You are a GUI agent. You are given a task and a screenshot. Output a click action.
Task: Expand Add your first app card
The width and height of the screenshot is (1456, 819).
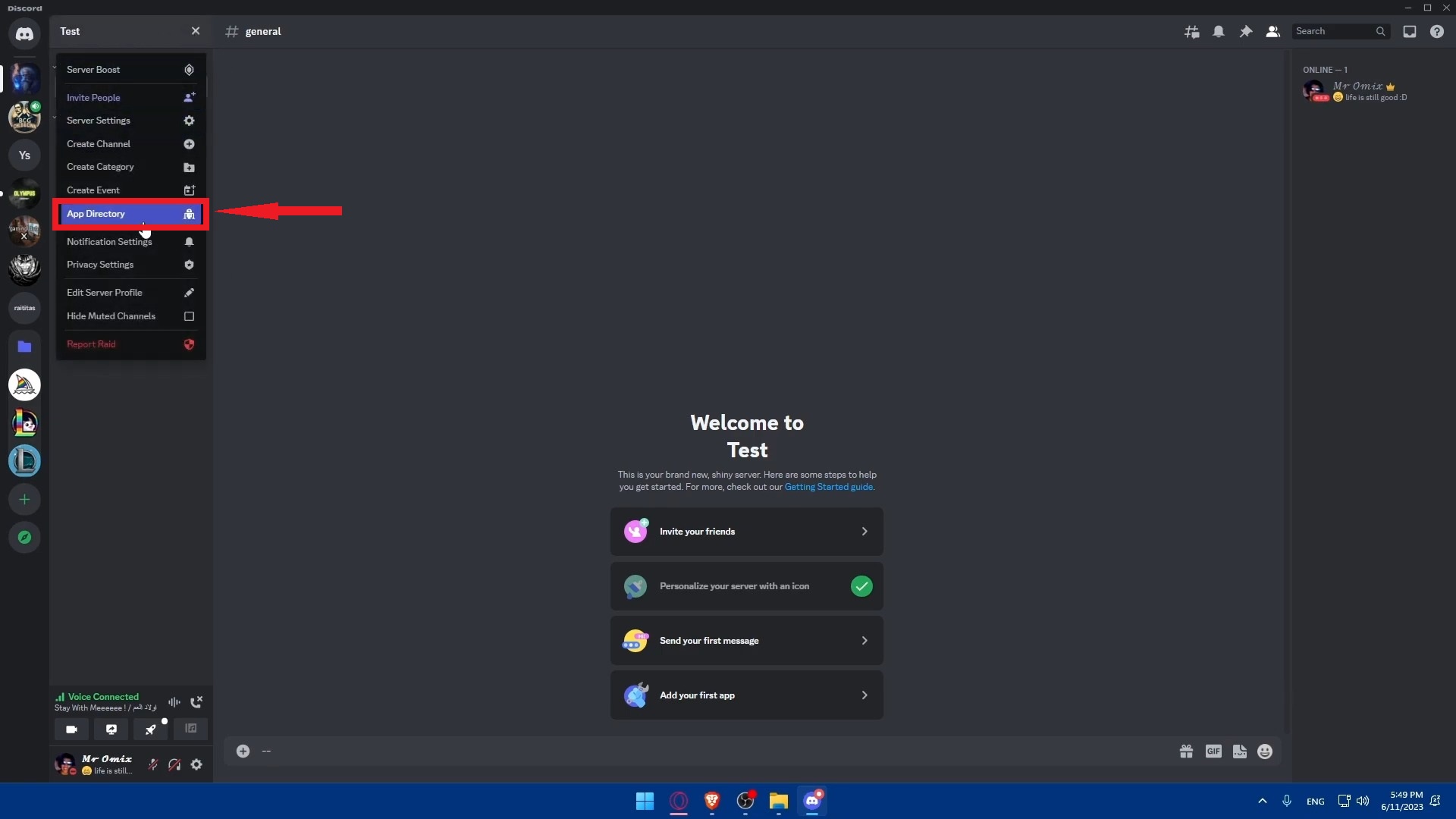tap(746, 695)
